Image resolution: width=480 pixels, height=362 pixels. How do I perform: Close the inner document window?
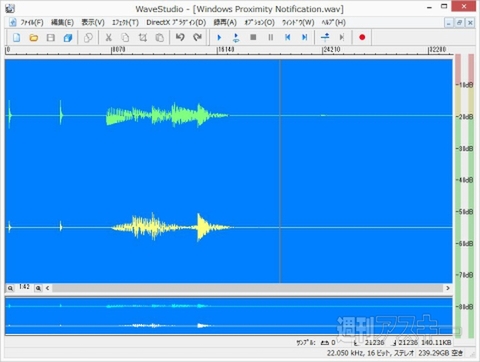click(x=470, y=23)
